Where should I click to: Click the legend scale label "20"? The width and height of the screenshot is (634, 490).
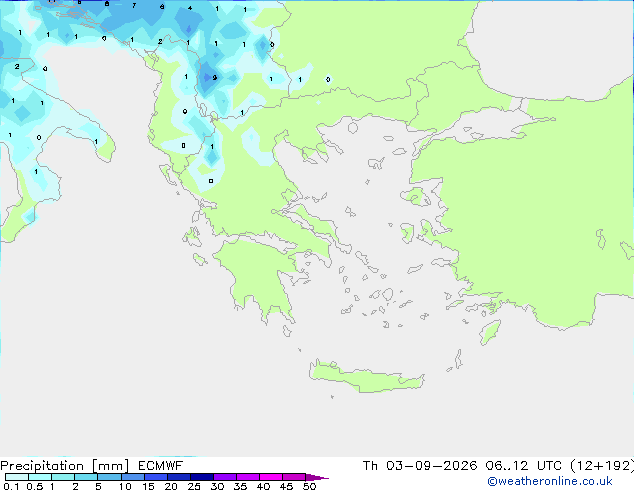pyautogui.click(x=171, y=486)
